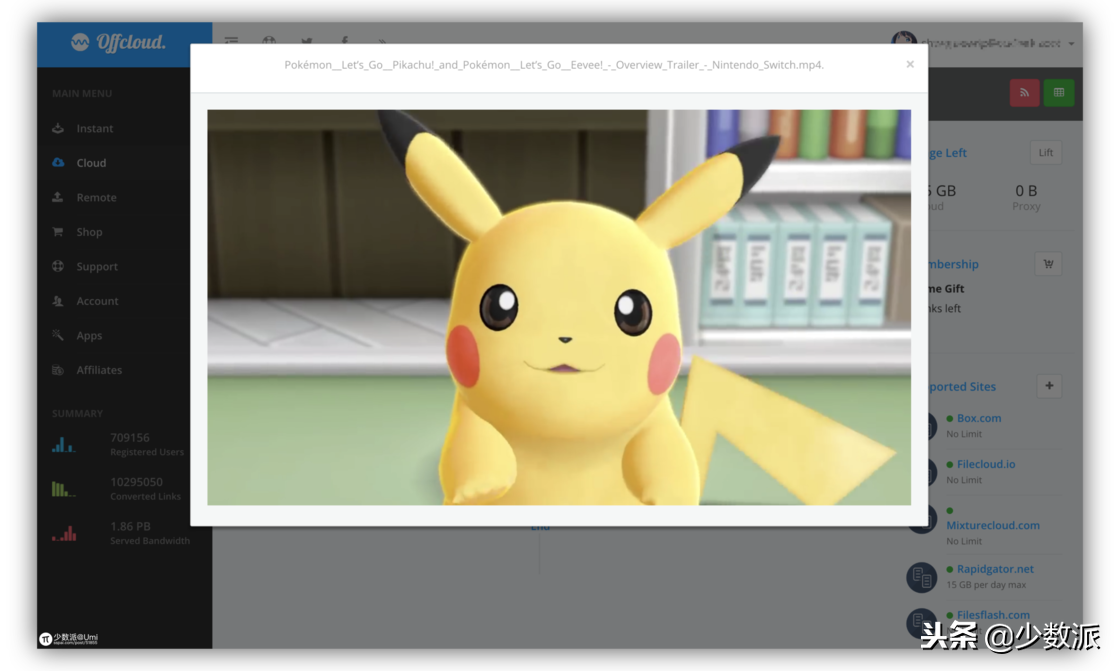This screenshot has width=1120, height=671.
Task: Click the Shop cart icon
Action: [x=58, y=232]
